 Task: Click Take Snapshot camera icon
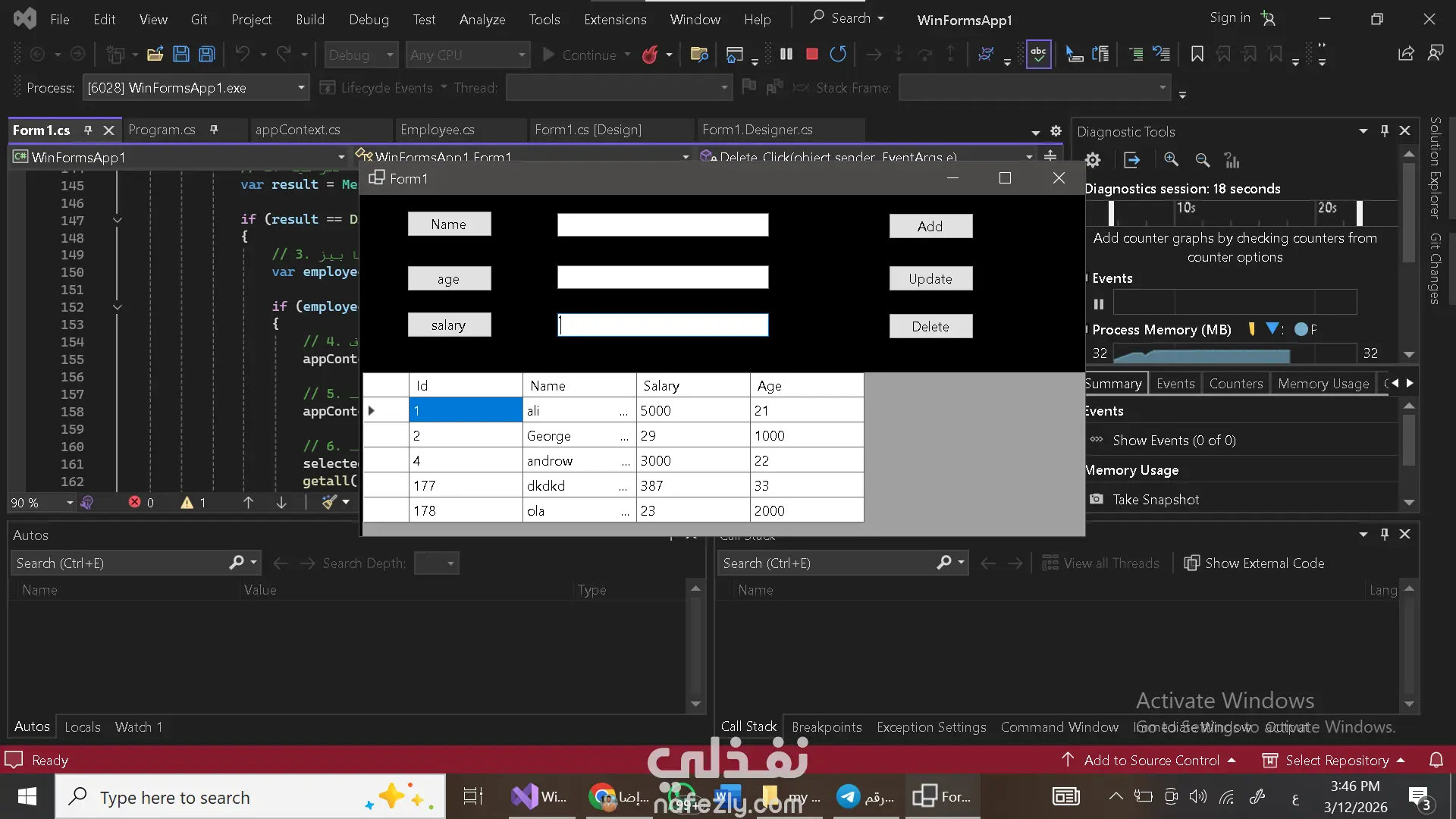tap(1097, 499)
